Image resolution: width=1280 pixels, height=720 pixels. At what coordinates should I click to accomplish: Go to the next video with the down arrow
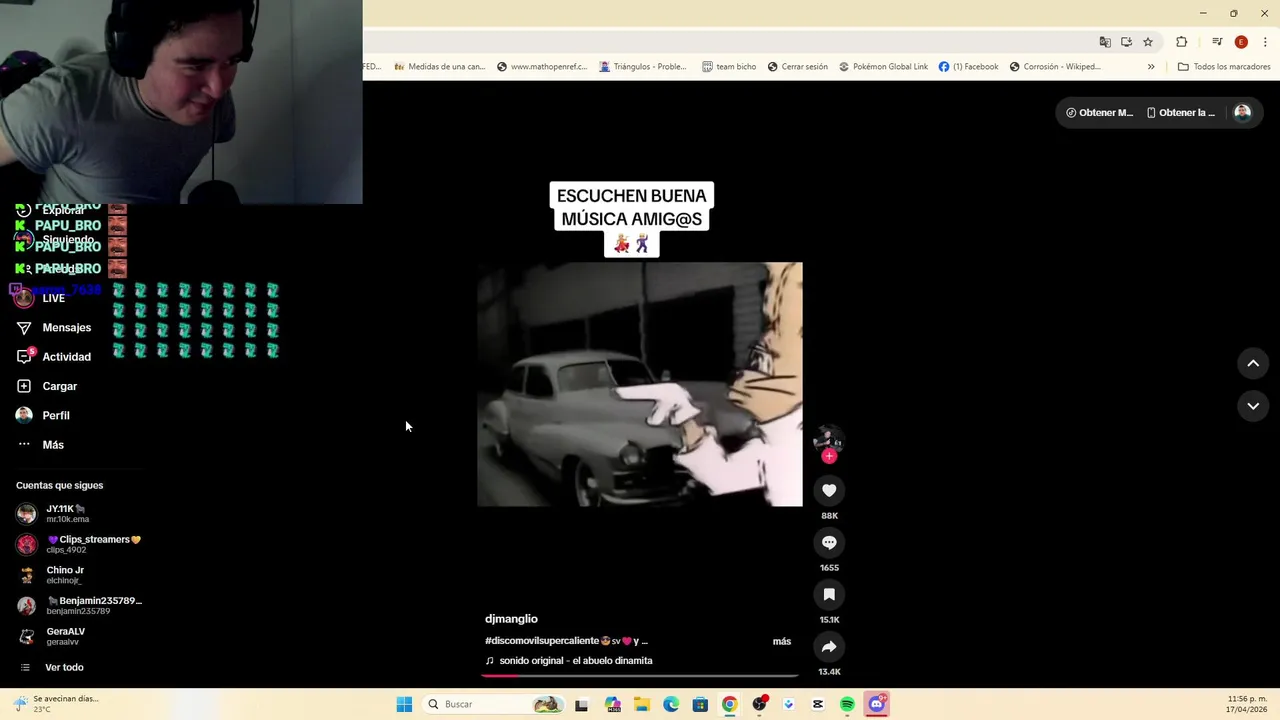click(1253, 406)
